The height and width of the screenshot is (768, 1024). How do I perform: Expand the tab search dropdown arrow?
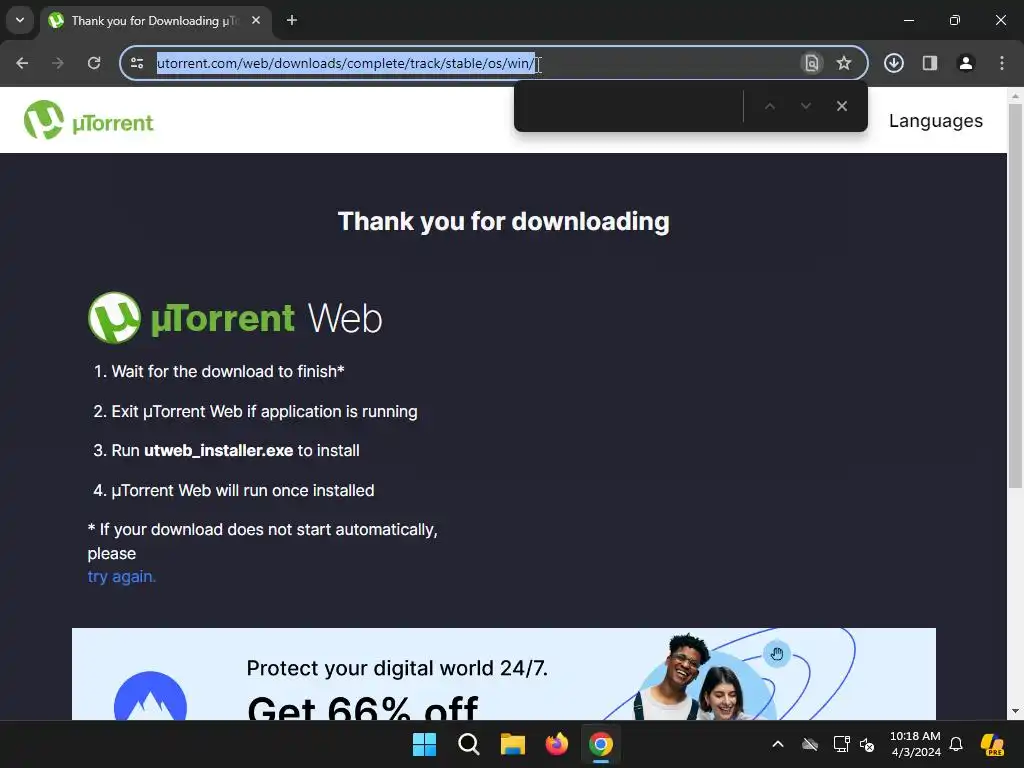pyautogui.click(x=20, y=20)
